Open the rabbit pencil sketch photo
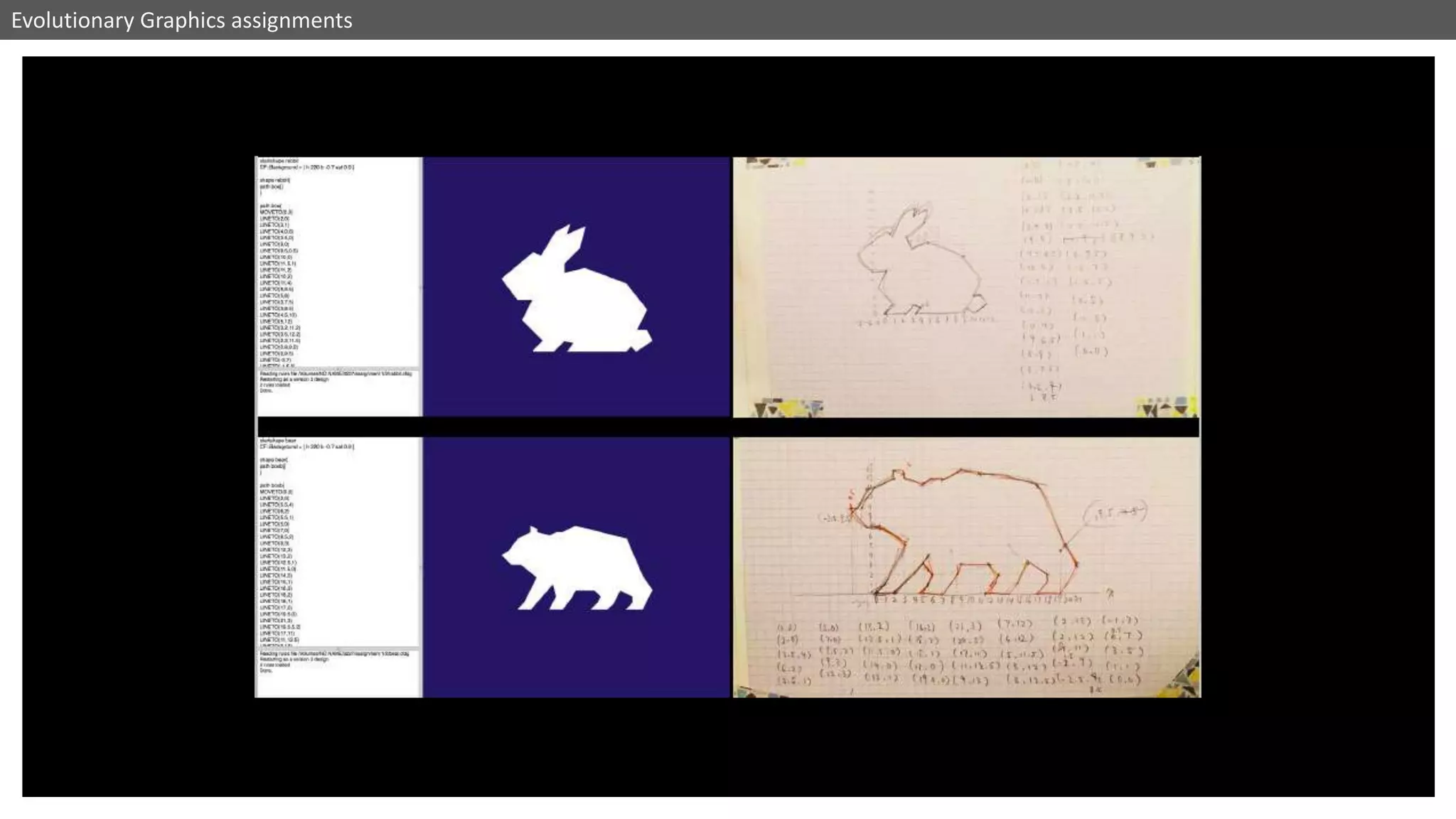Screen dimensions: 1456x819 point(966,287)
